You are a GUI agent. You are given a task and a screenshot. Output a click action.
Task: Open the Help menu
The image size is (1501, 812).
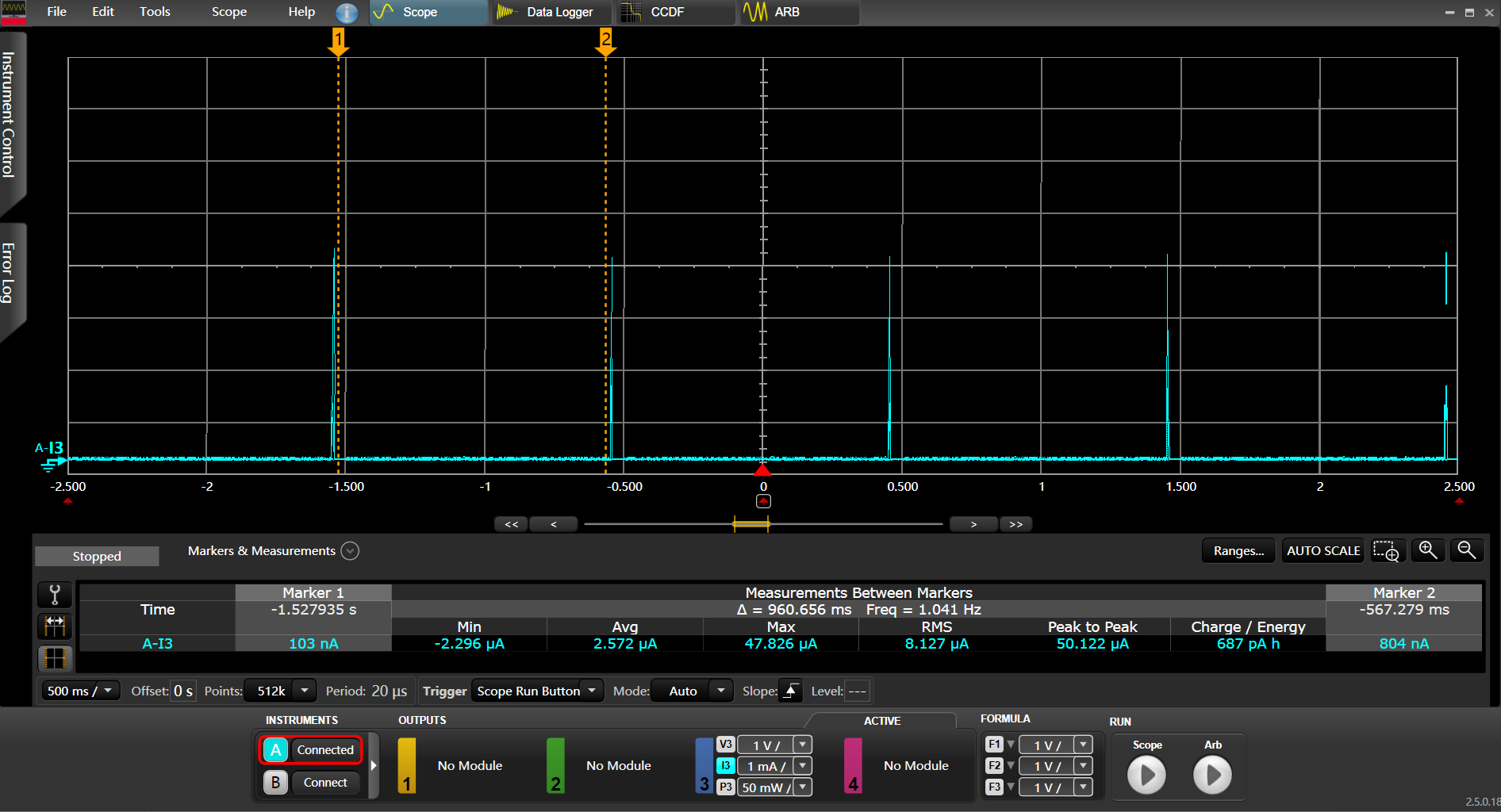point(301,12)
